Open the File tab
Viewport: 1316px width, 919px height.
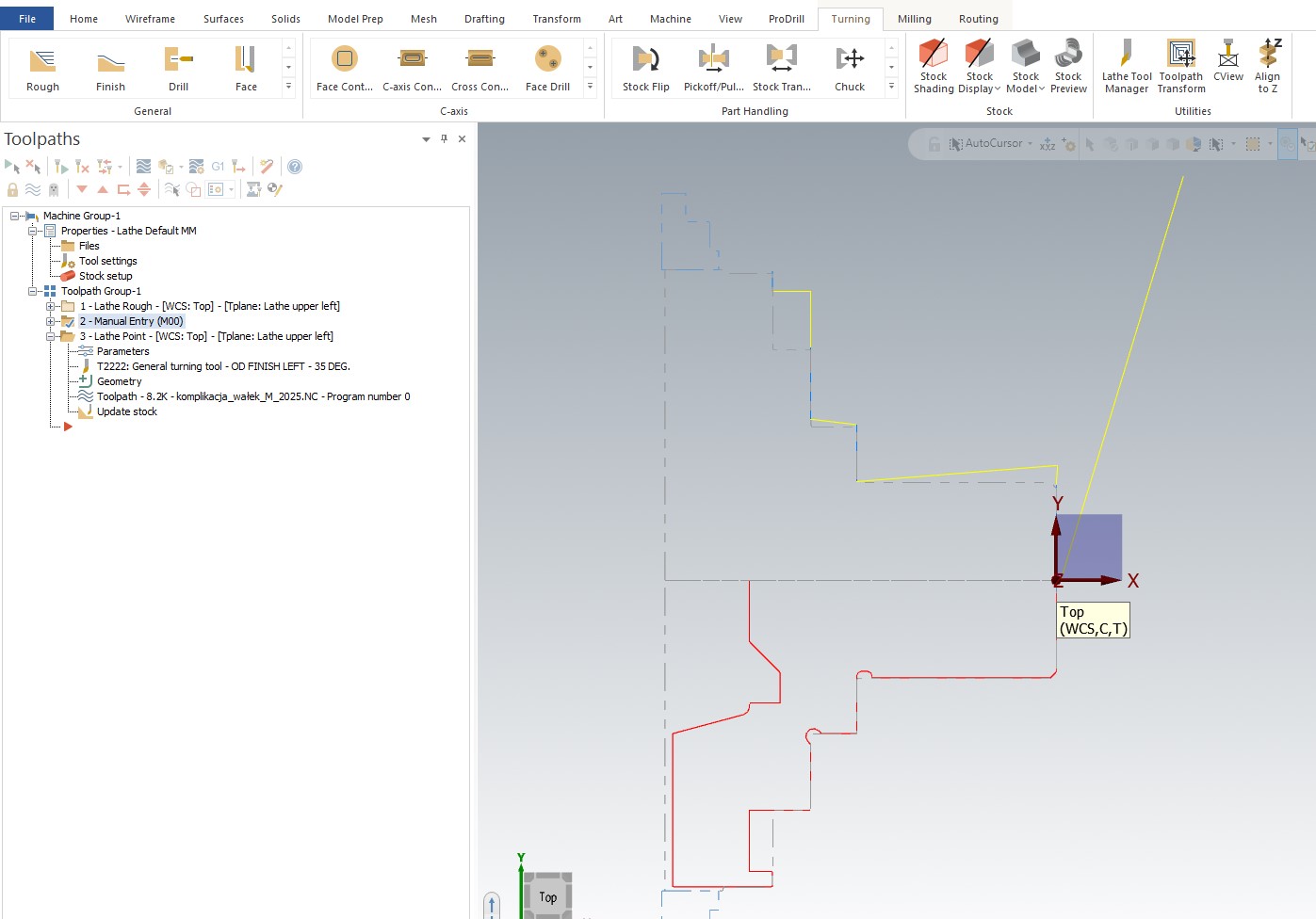[x=27, y=19]
